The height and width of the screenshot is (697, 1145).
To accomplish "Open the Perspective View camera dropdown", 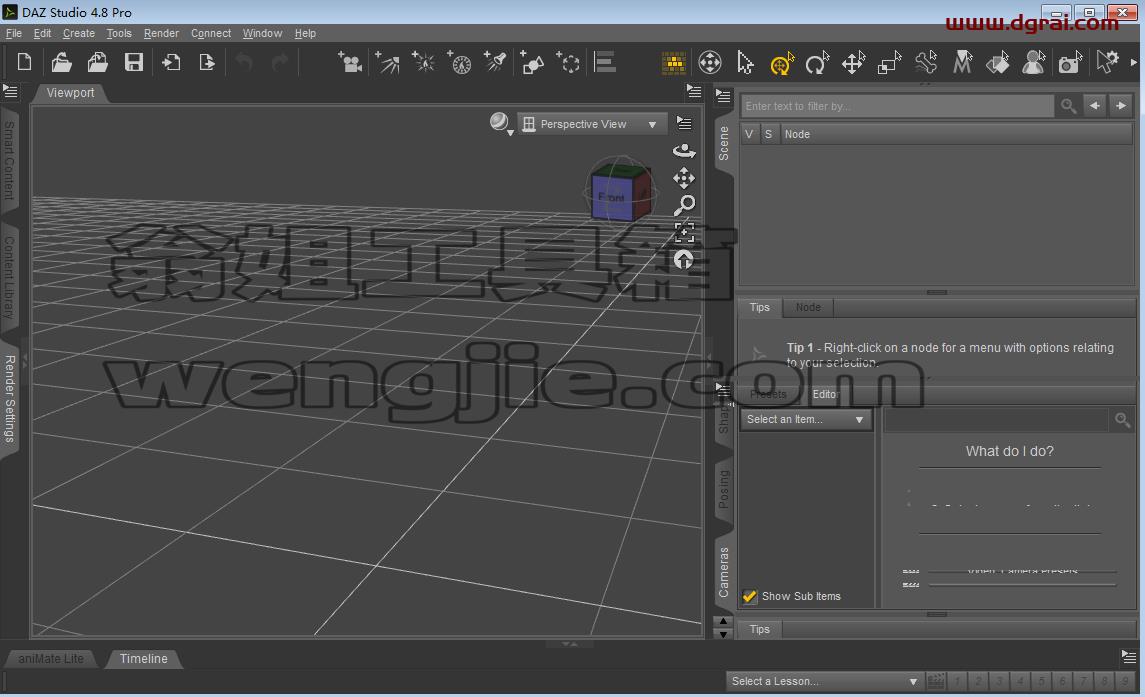I will click(x=591, y=124).
